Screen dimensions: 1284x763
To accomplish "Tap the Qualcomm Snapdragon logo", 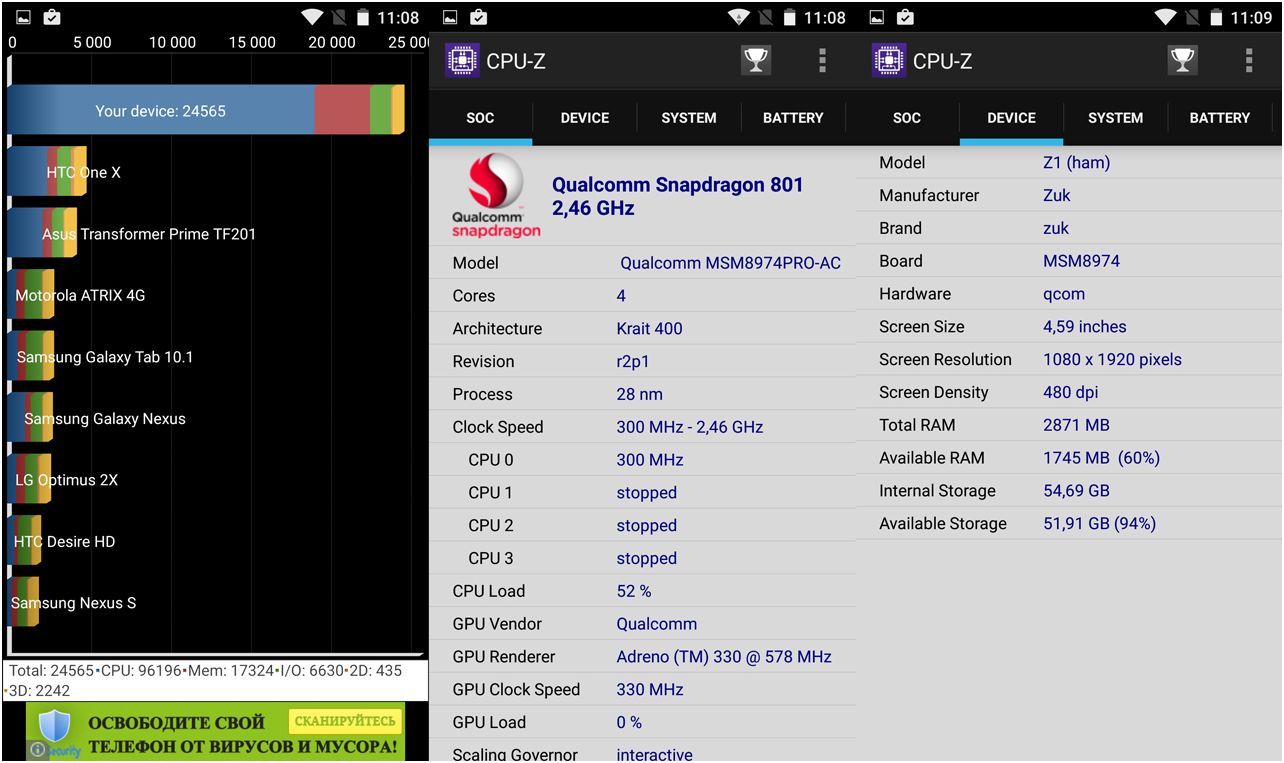I will [496, 196].
